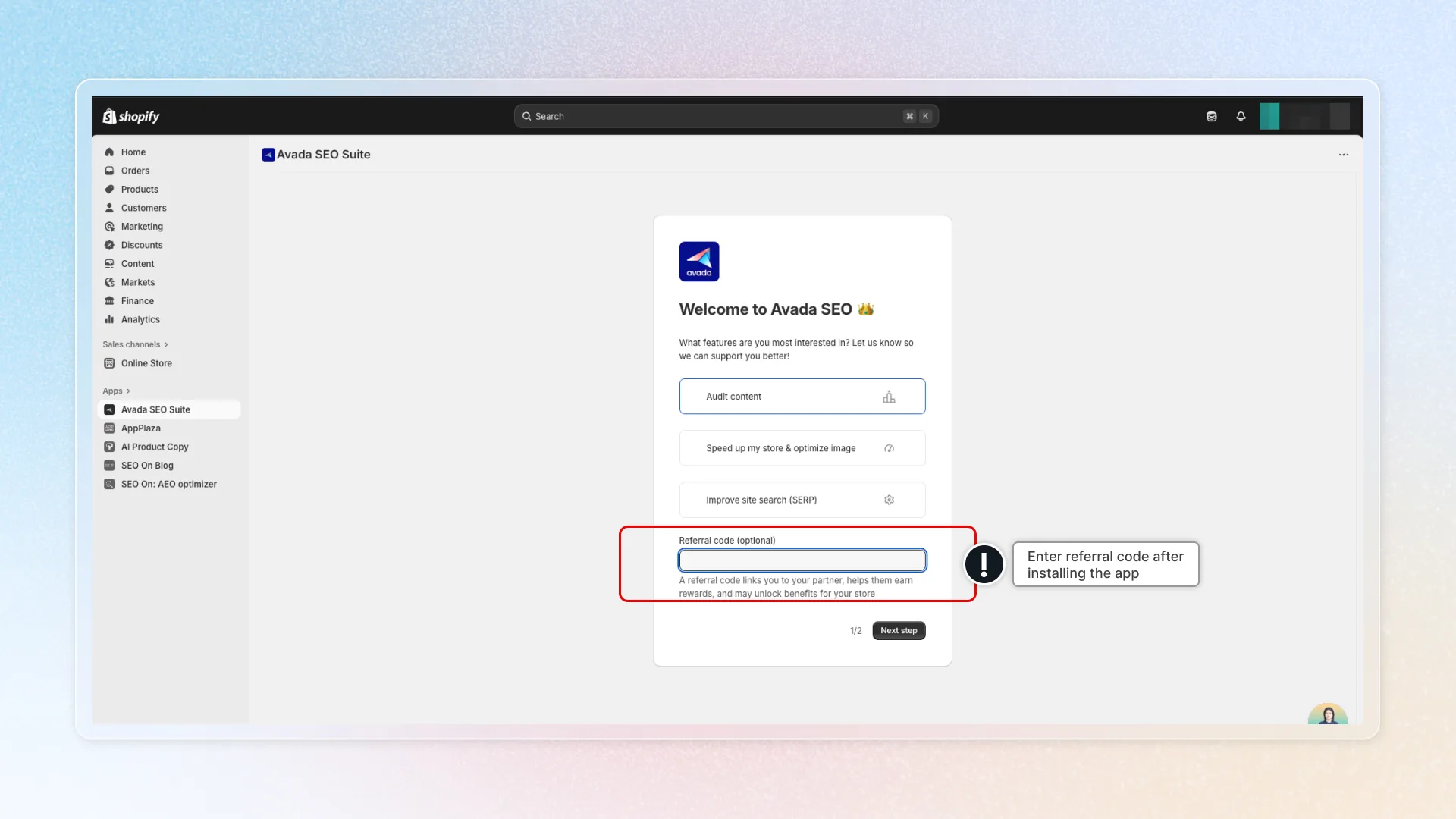Viewport: 1456px width, 819px height.
Task: Open the support chat avatar
Action: pyautogui.click(x=1328, y=714)
